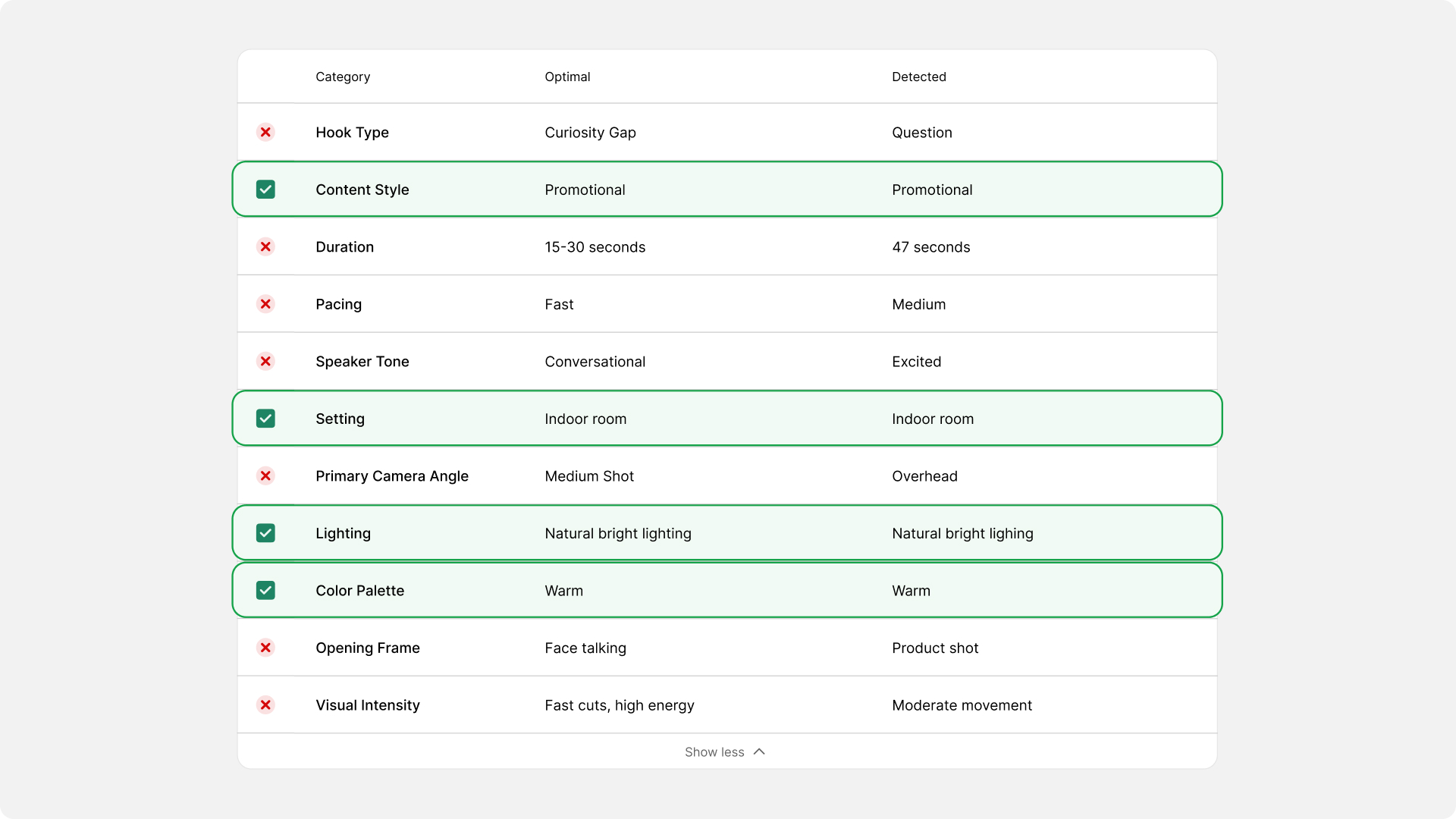Click the red X icon beside Visual Intensity

click(265, 705)
